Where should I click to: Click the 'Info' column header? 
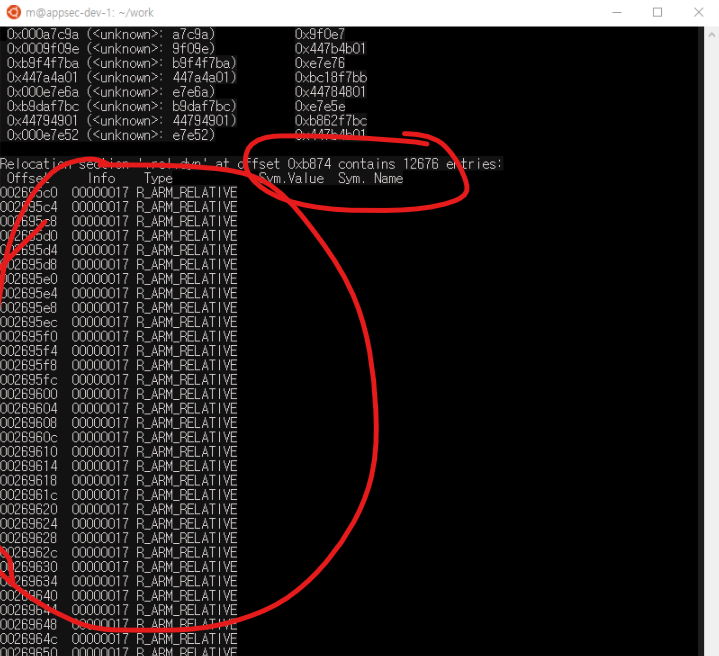pos(101,178)
